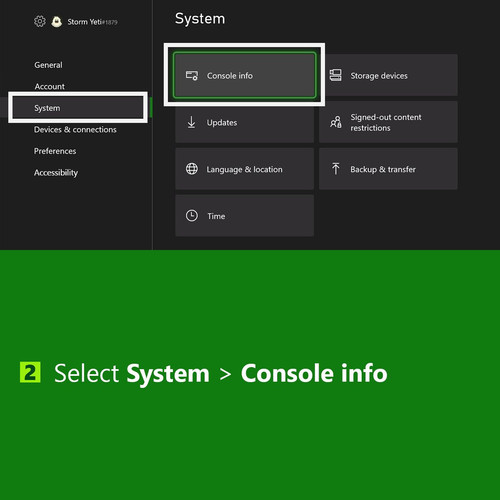Click the Storm Yeti gamertag text

(x=92, y=22)
